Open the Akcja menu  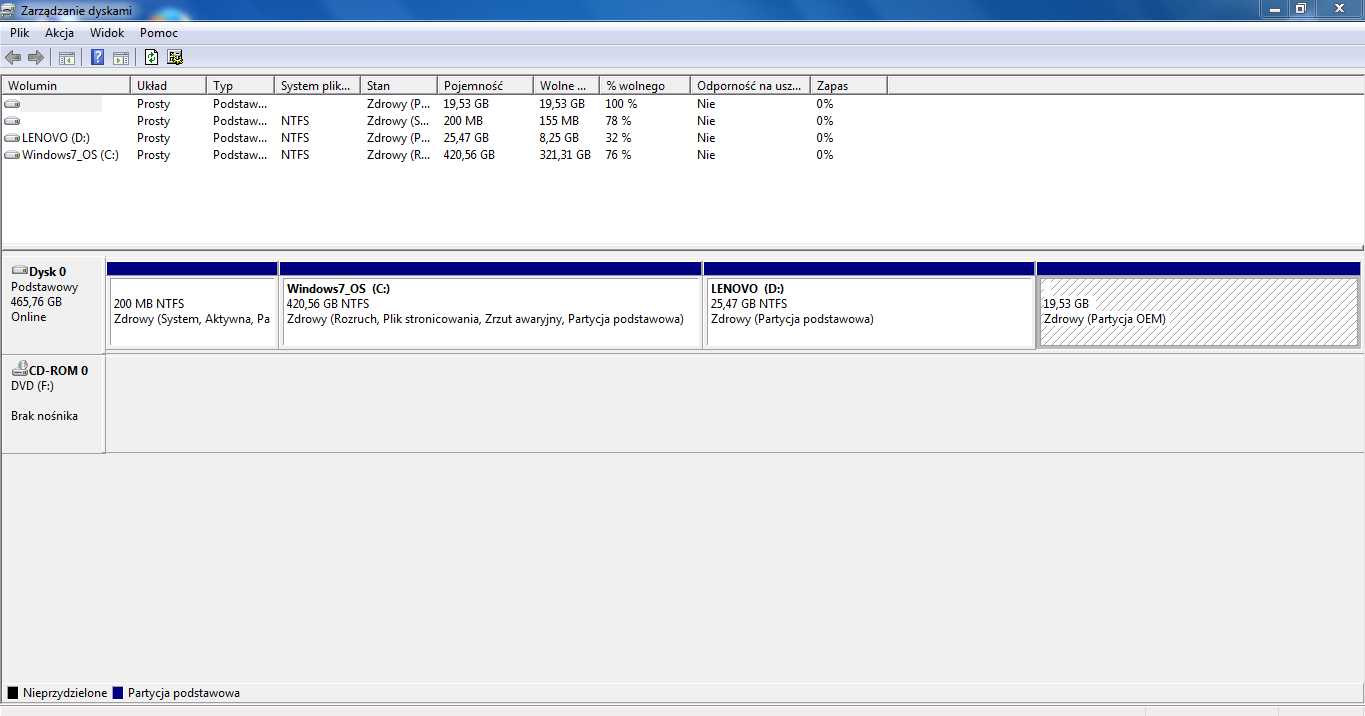point(60,33)
